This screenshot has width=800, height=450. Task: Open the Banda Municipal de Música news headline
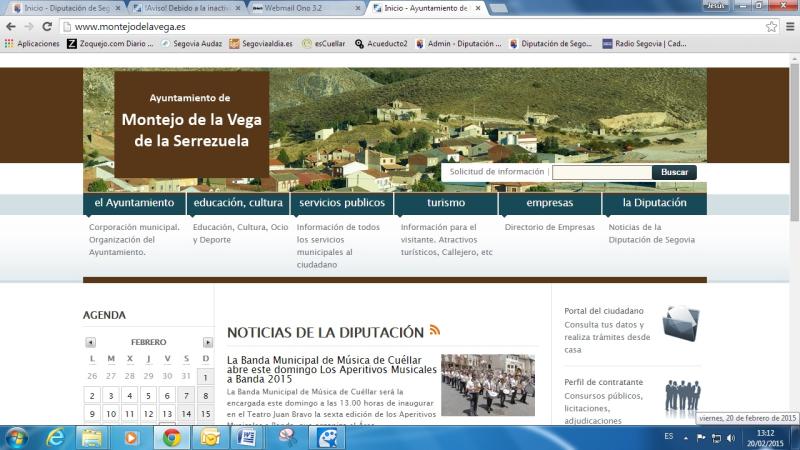pyautogui.click(x=323, y=369)
